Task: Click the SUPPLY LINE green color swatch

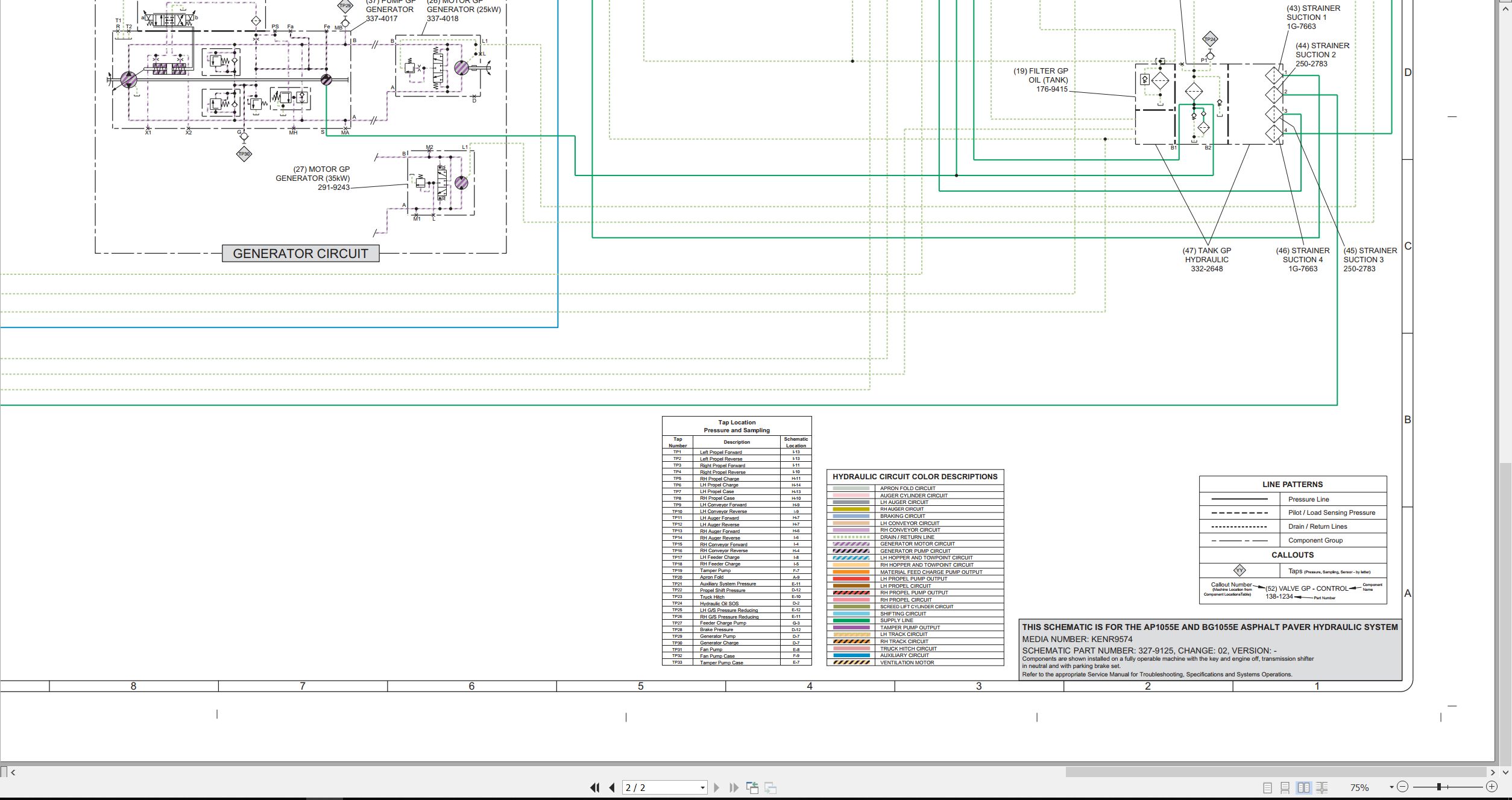Action: (x=851, y=620)
